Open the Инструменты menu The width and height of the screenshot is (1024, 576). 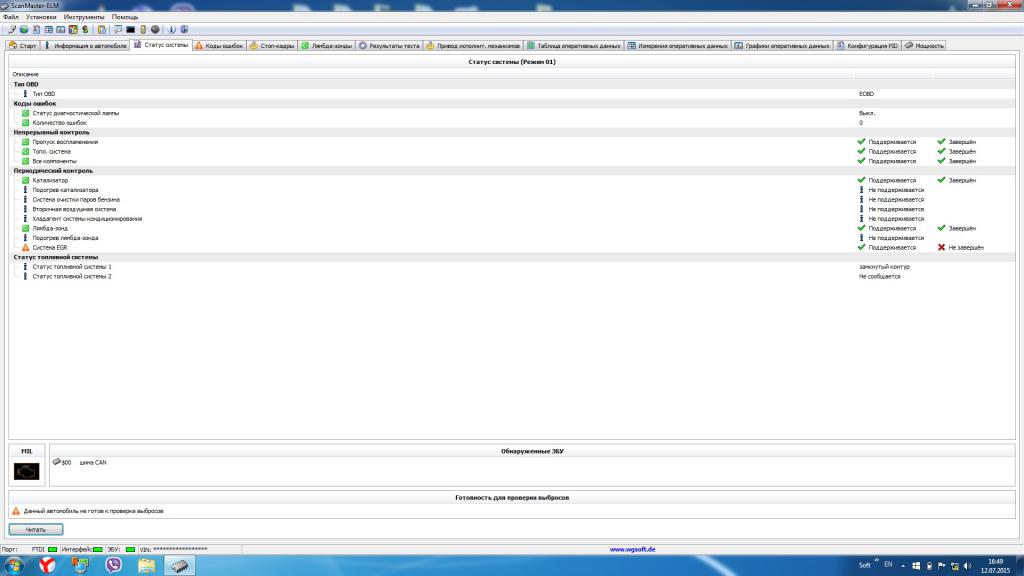click(x=83, y=17)
